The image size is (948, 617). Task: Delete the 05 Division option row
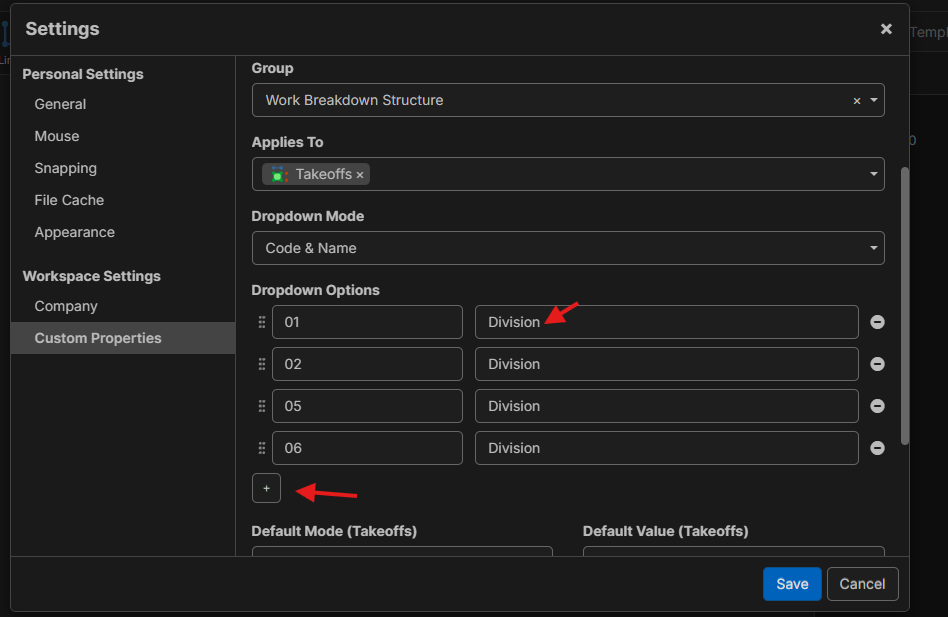coord(877,406)
